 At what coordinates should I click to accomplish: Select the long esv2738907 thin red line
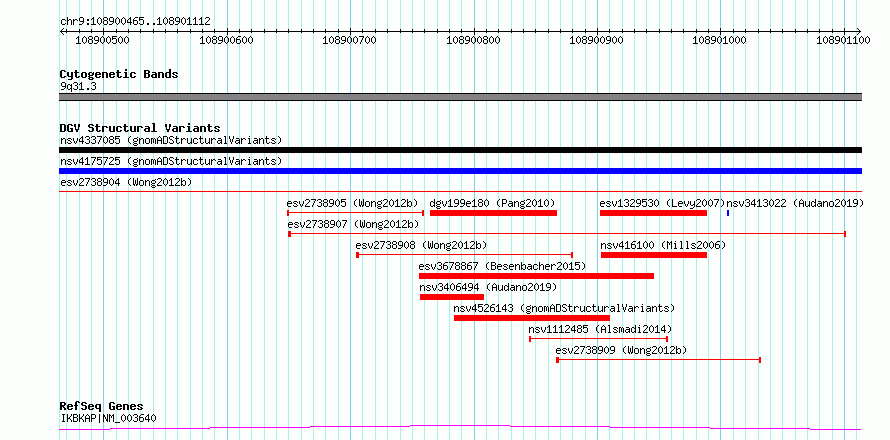pos(567,234)
